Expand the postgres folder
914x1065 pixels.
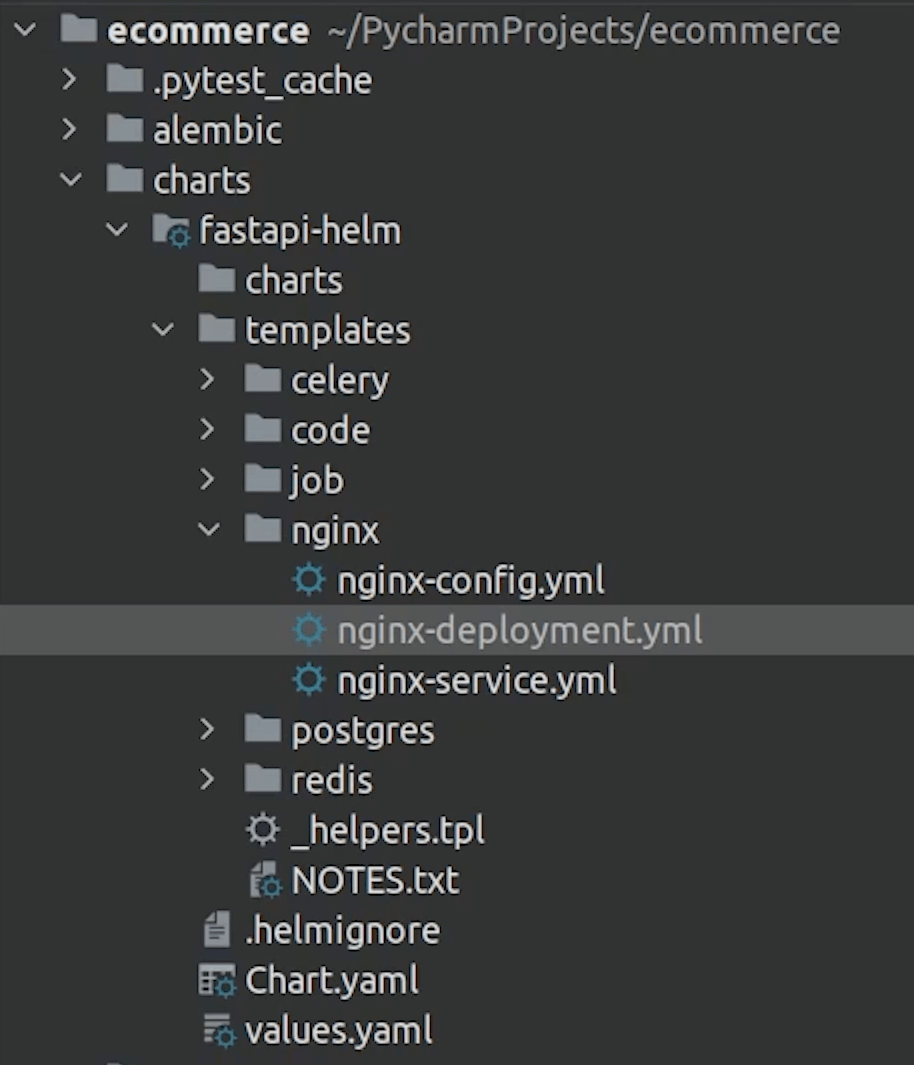[x=207, y=729]
